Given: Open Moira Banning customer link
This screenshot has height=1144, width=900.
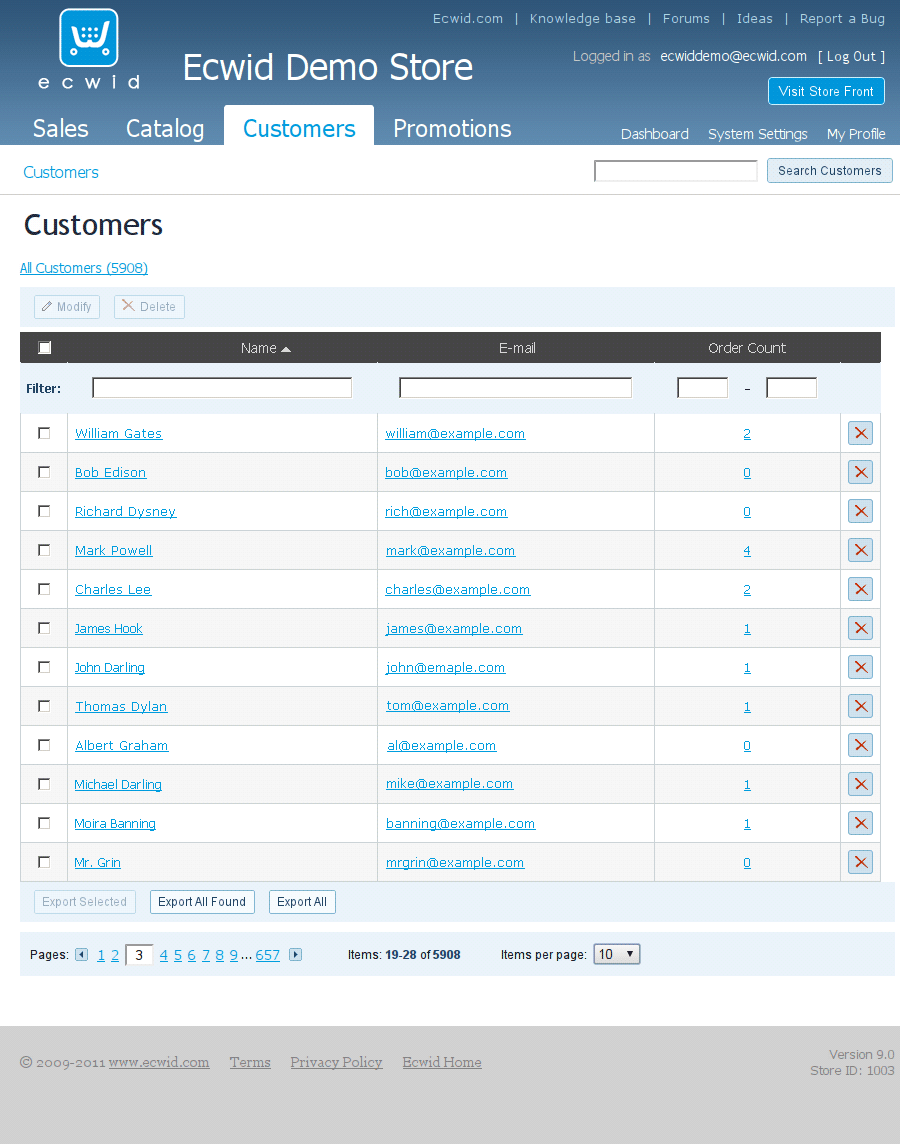Looking at the screenshot, I should [x=115, y=824].
